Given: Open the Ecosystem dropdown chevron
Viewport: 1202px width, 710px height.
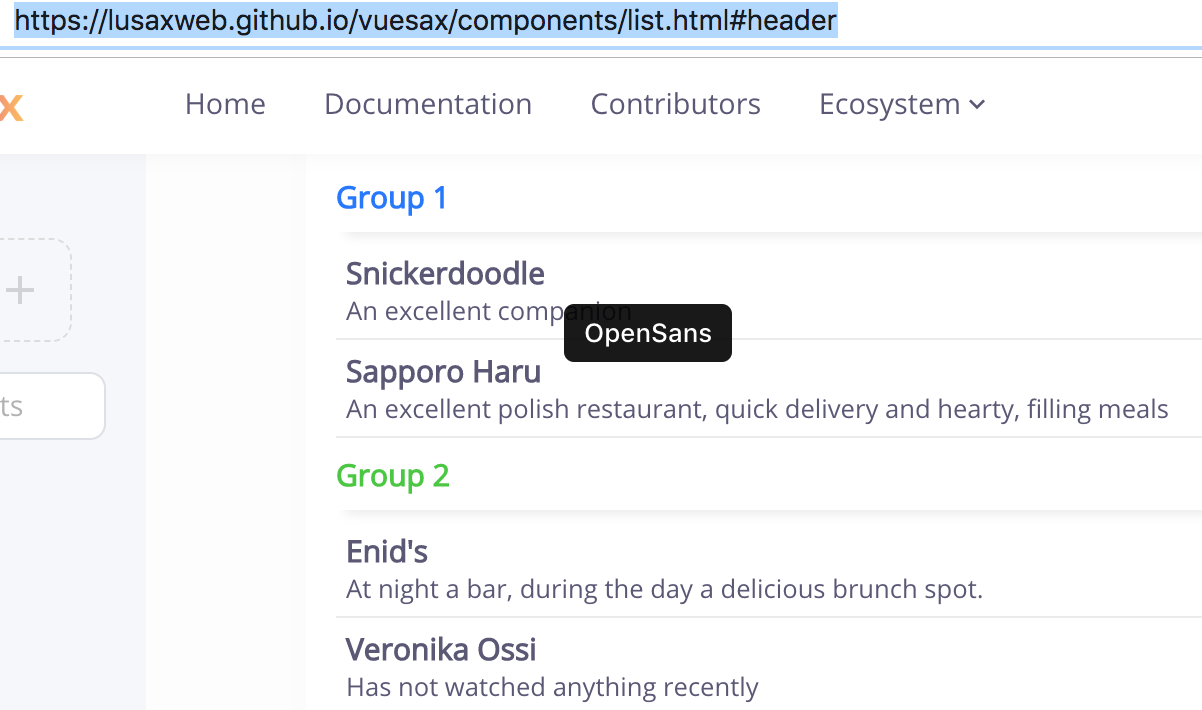Looking at the screenshot, I should pyautogui.click(x=978, y=104).
